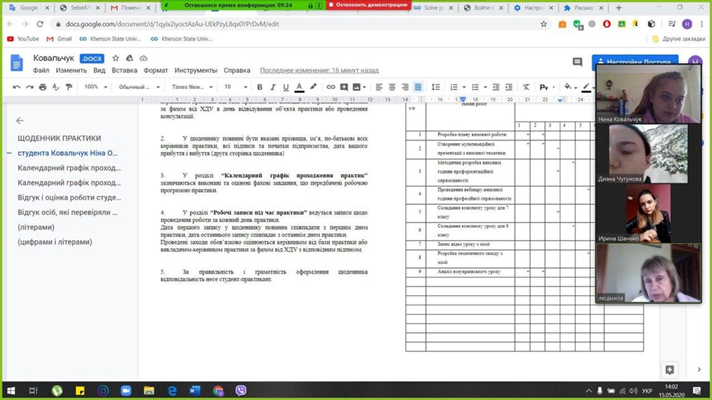Jump to (цифрами і літерами) outline item
Screen dimensions: 712x400
pos(55,242)
